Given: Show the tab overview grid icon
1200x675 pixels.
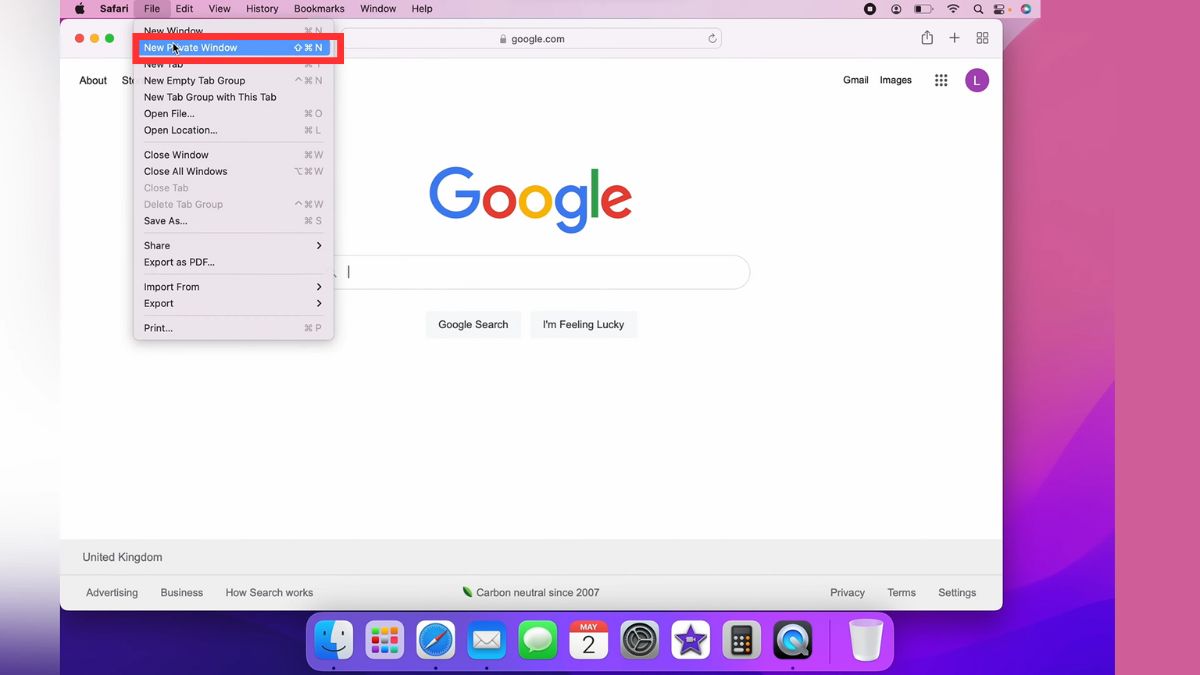Looking at the screenshot, I should point(982,38).
